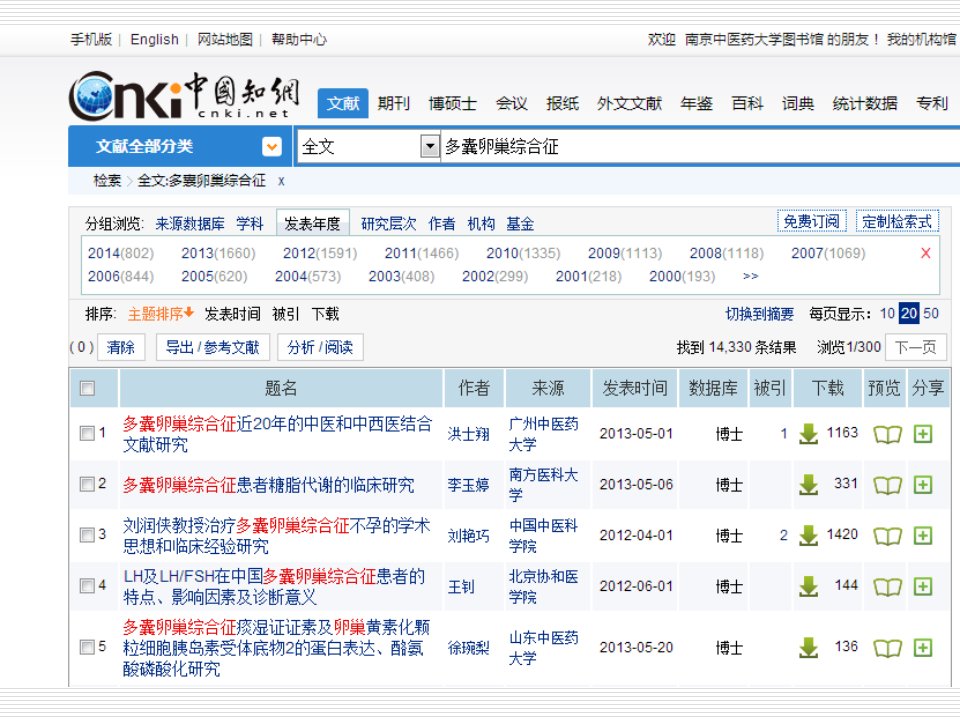Screen dimensions: 960x720
Task: Preview the paper by 刘艳巧
Action: click(887, 536)
